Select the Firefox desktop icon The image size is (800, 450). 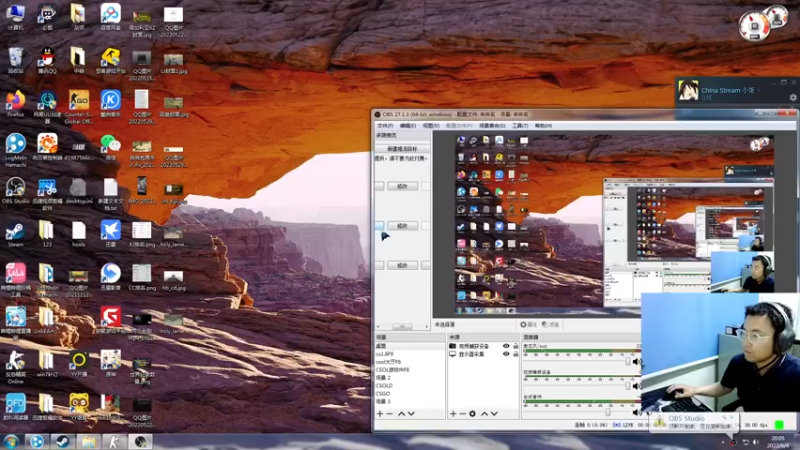point(16,104)
